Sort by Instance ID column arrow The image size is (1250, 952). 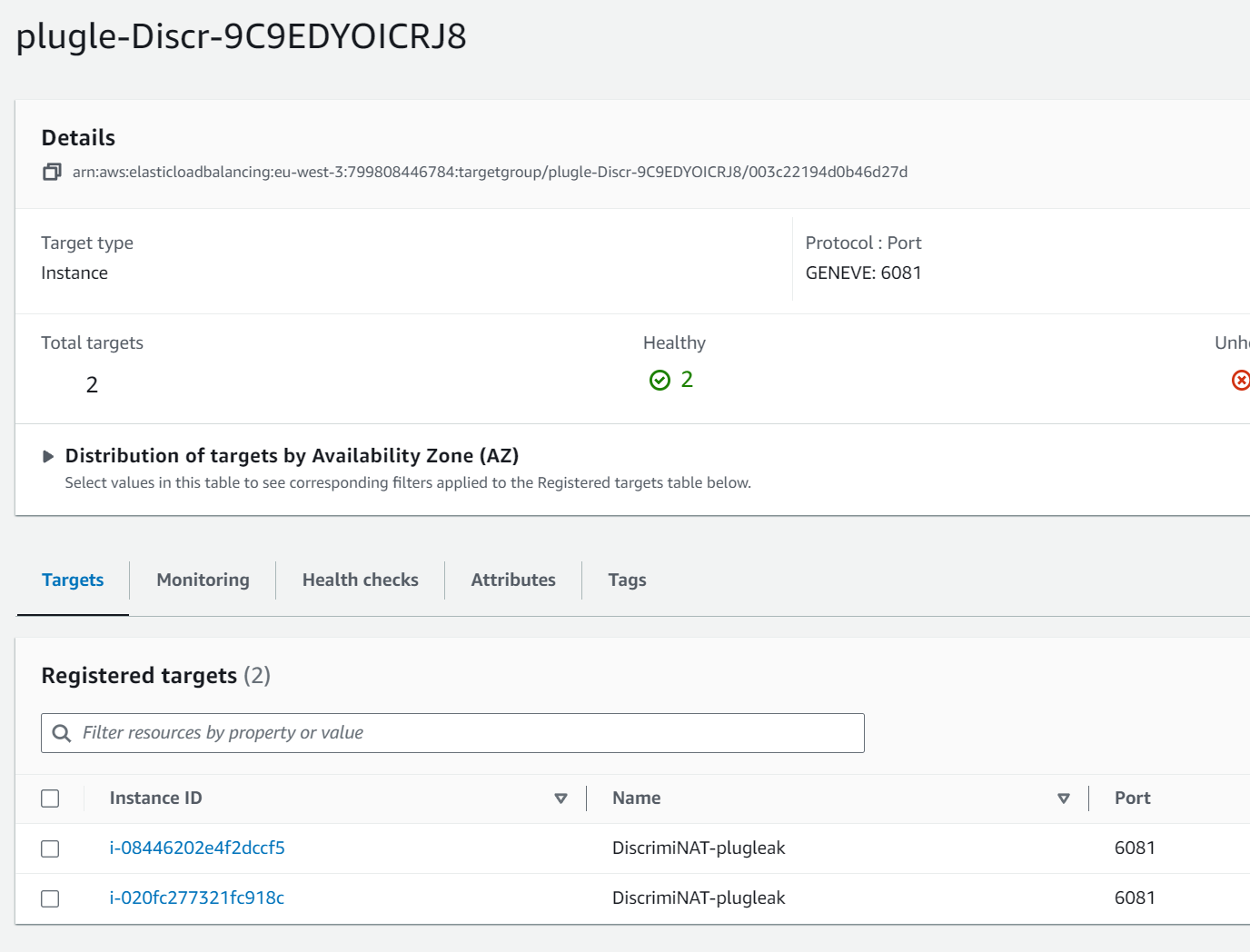[x=561, y=798]
